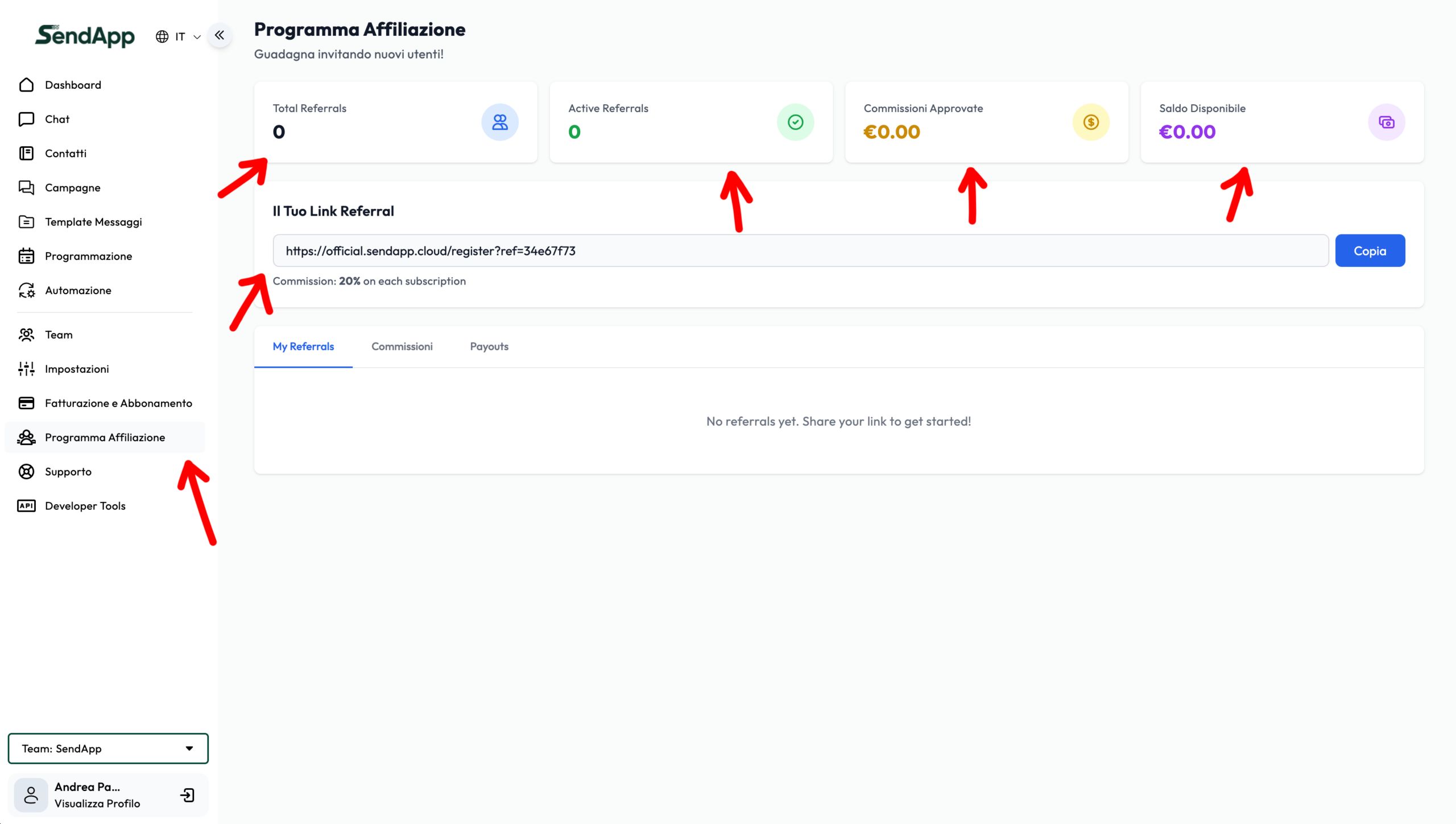
Task: Collapse the sidebar with double-chevron button
Action: coord(220,35)
